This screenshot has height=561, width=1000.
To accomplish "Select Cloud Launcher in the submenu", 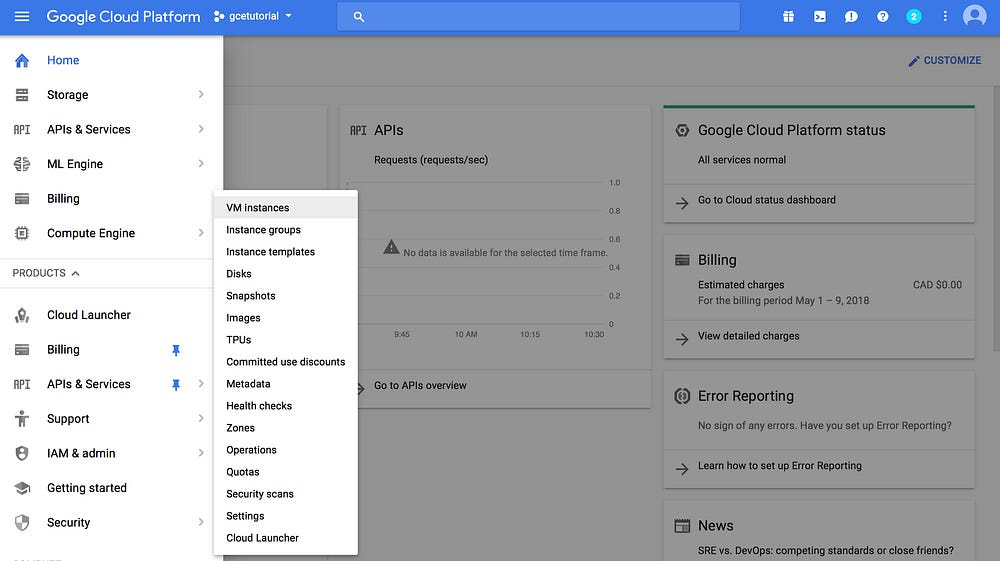I will (x=286, y=537).
